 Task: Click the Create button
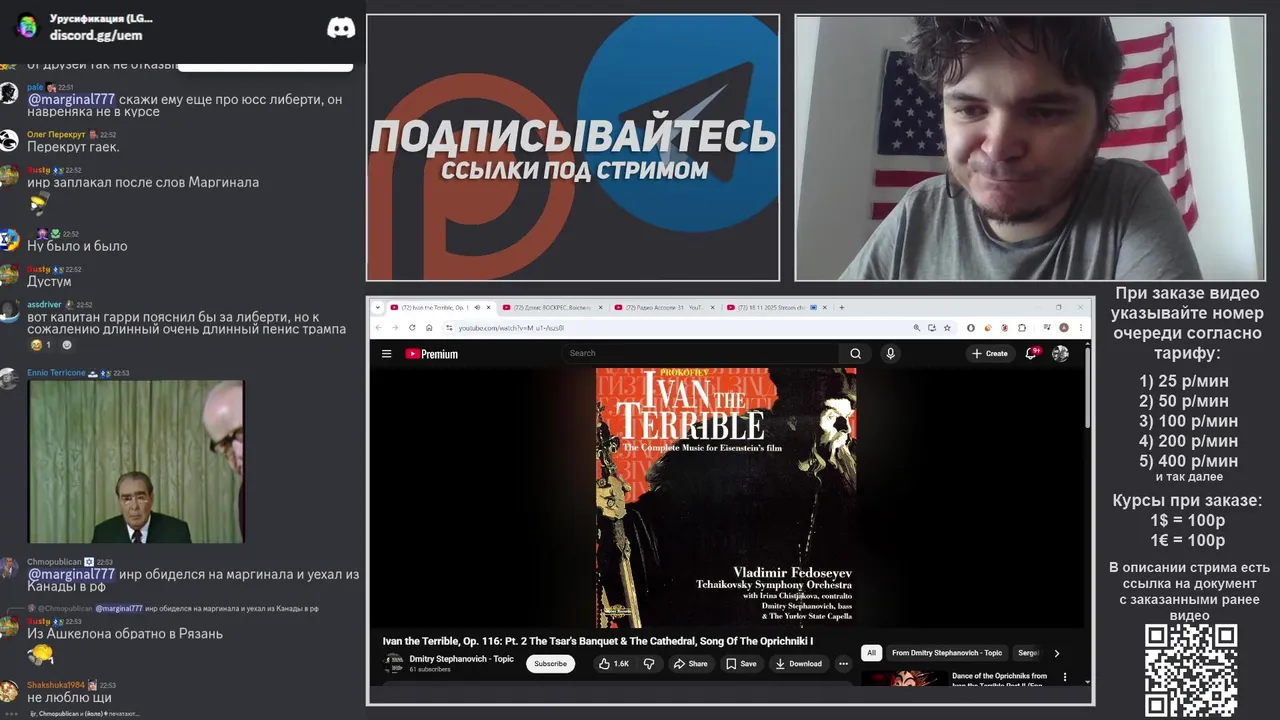tap(990, 353)
